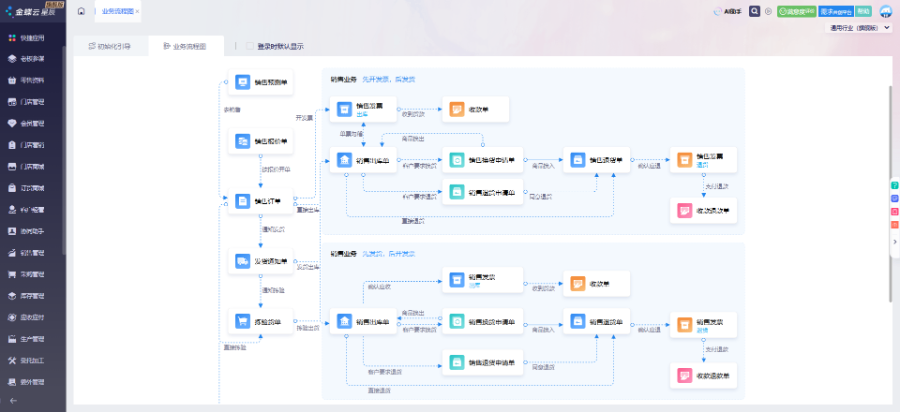The width and height of the screenshot is (900, 412).
Task: Close the 业务流程图 top tab
Action: (x=137, y=11)
